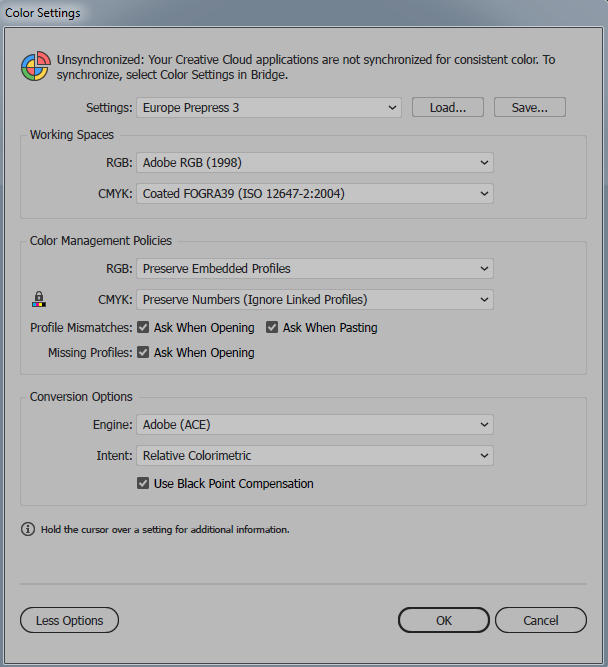Image resolution: width=608 pixels, height=667 pixels.
Task: Open the conversion Engine dropdown
Action: (x=315, y=425)
